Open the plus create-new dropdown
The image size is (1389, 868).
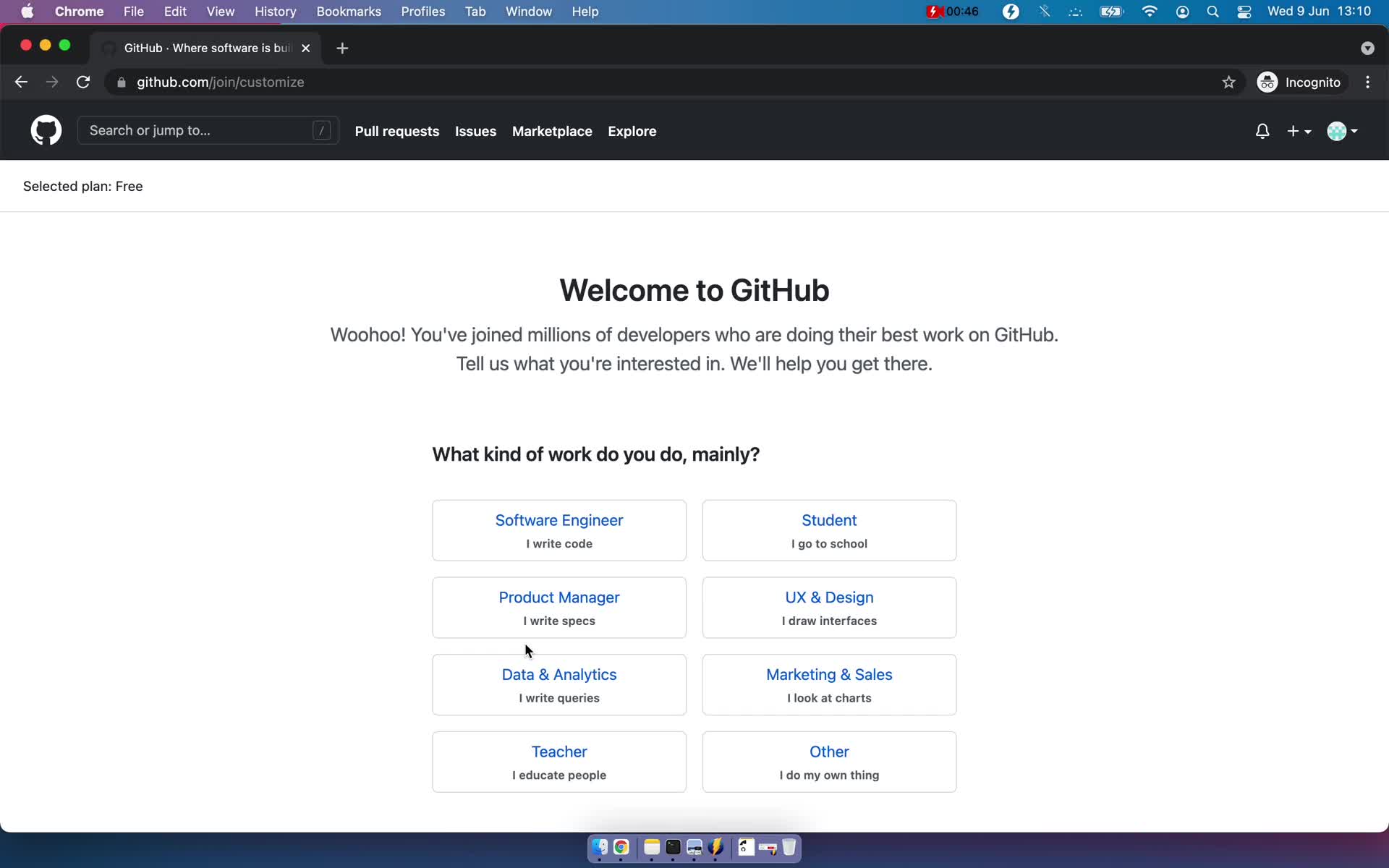click(x=1299, y=131)
